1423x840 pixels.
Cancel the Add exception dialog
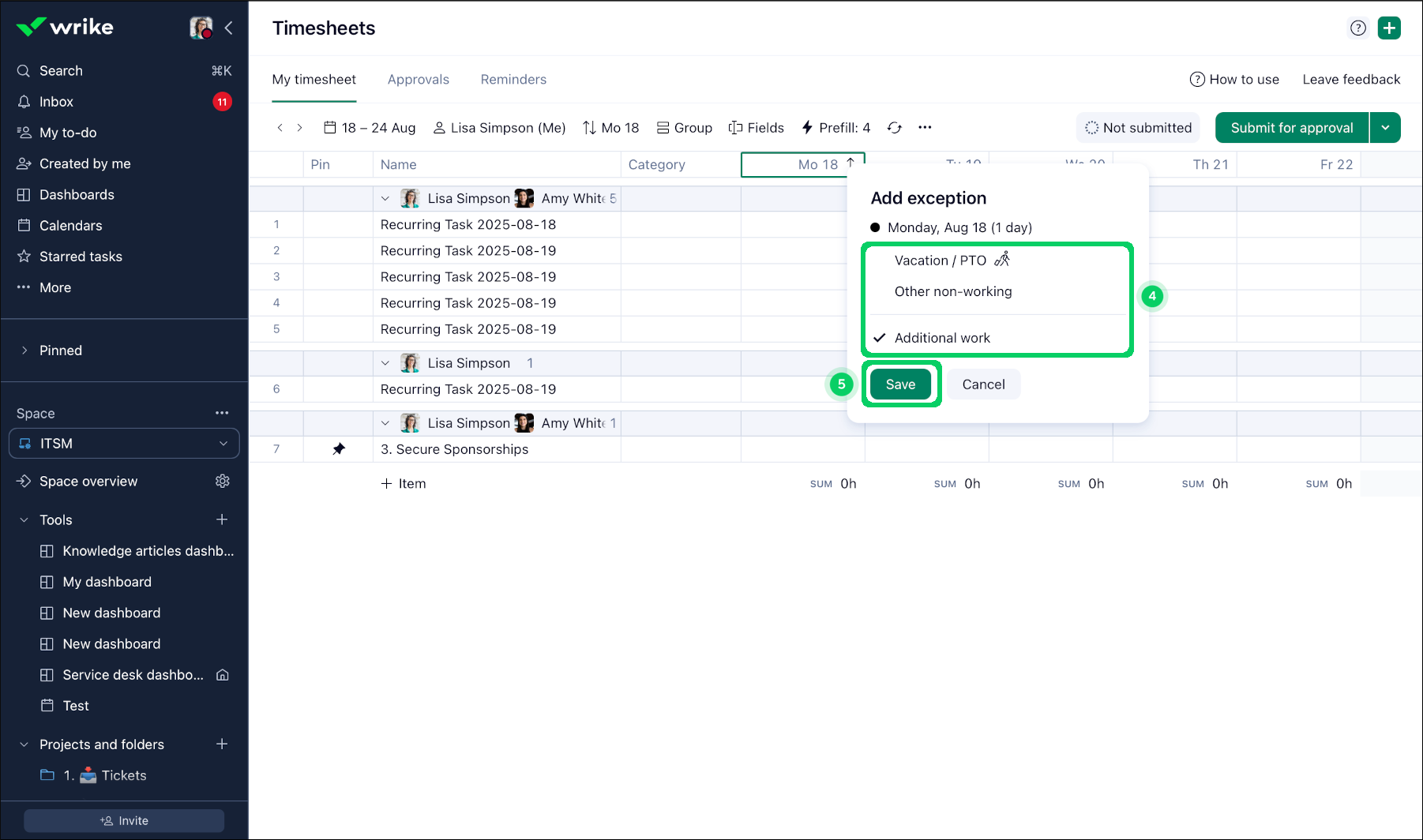[x=983, y=384]
